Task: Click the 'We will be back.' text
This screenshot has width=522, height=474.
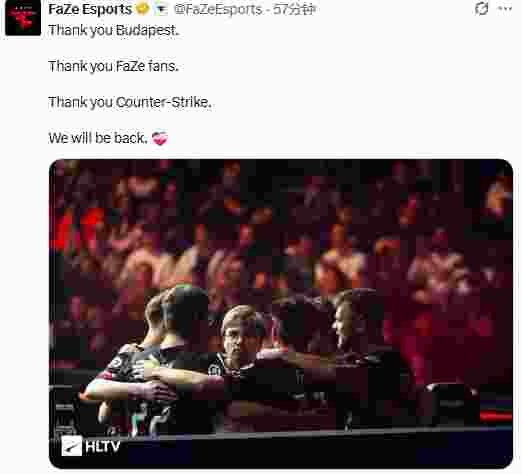Action: click(x=98, y=138)
